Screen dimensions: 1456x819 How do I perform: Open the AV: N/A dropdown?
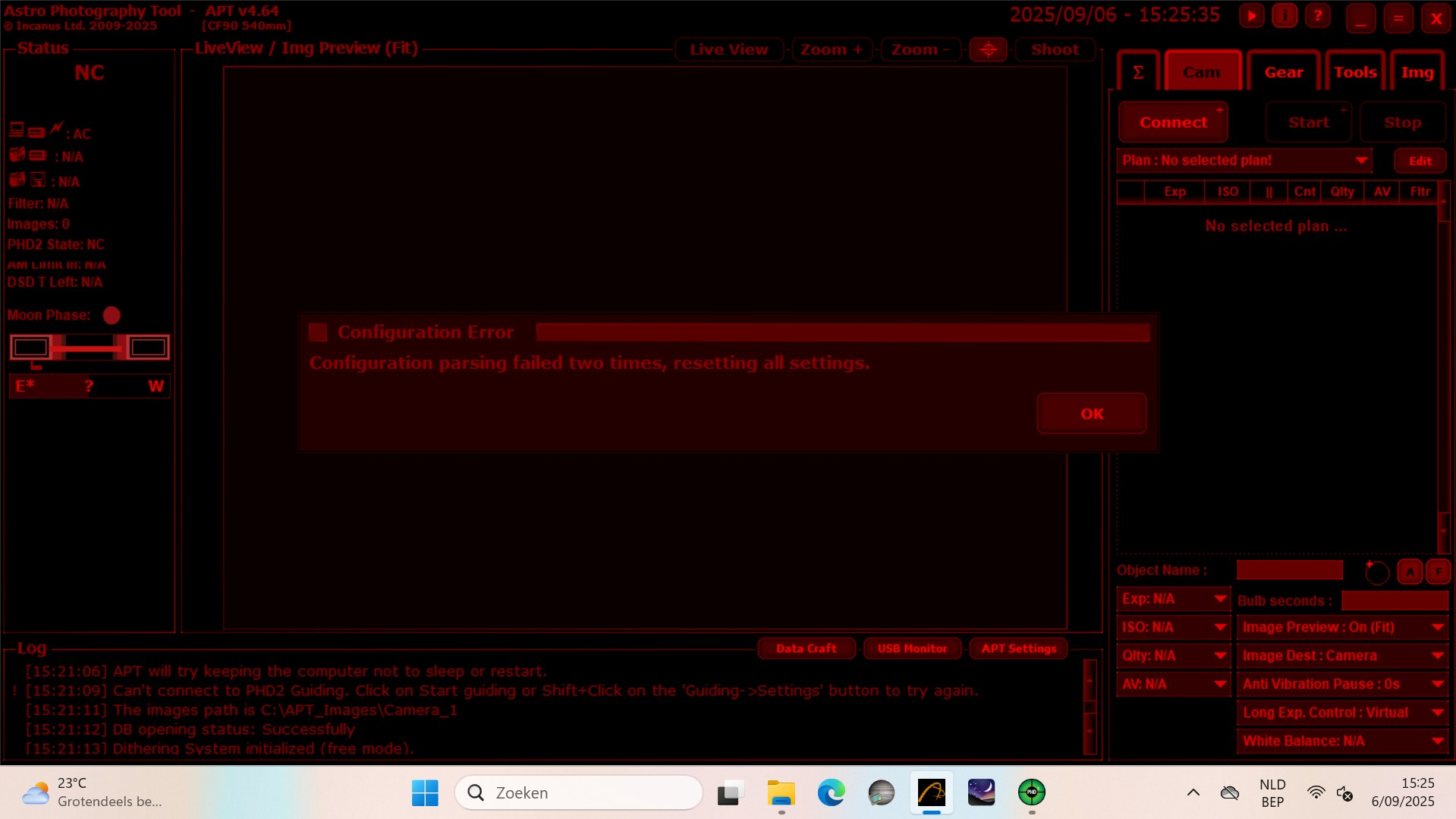(1173, 684)
